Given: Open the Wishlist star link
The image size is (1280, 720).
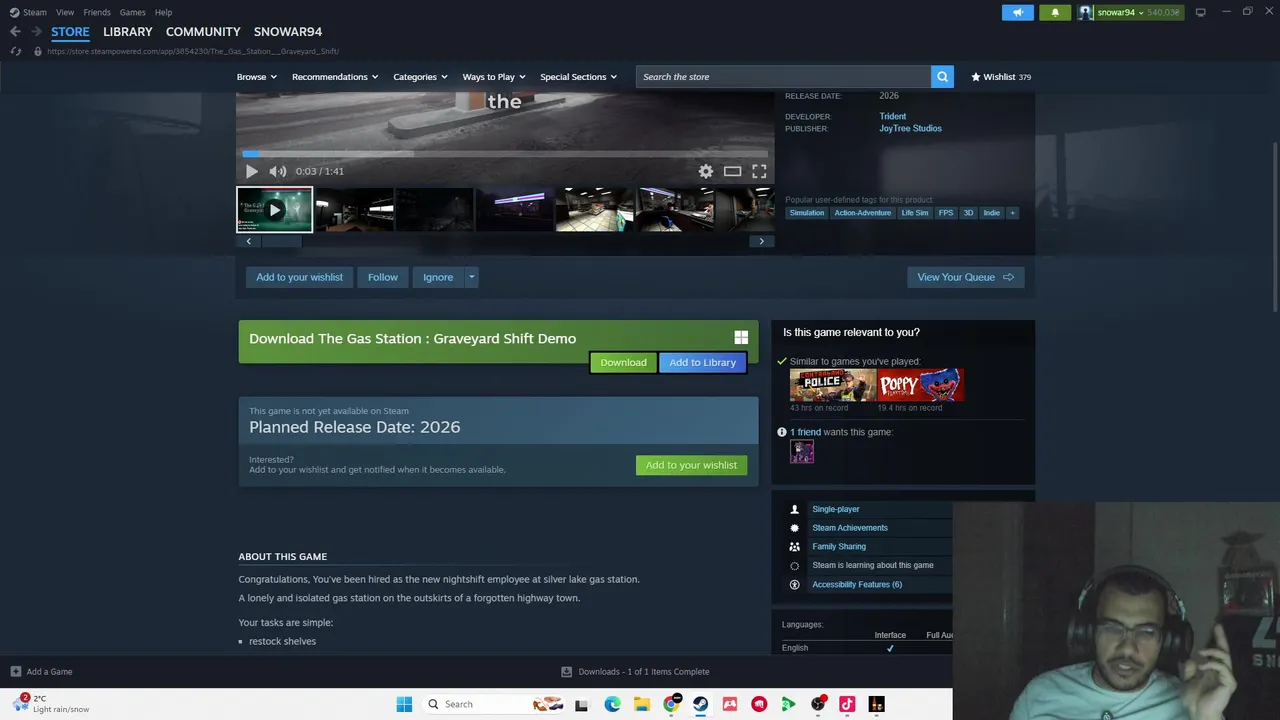Looking at the screenshot, I should pos(1001,77).
